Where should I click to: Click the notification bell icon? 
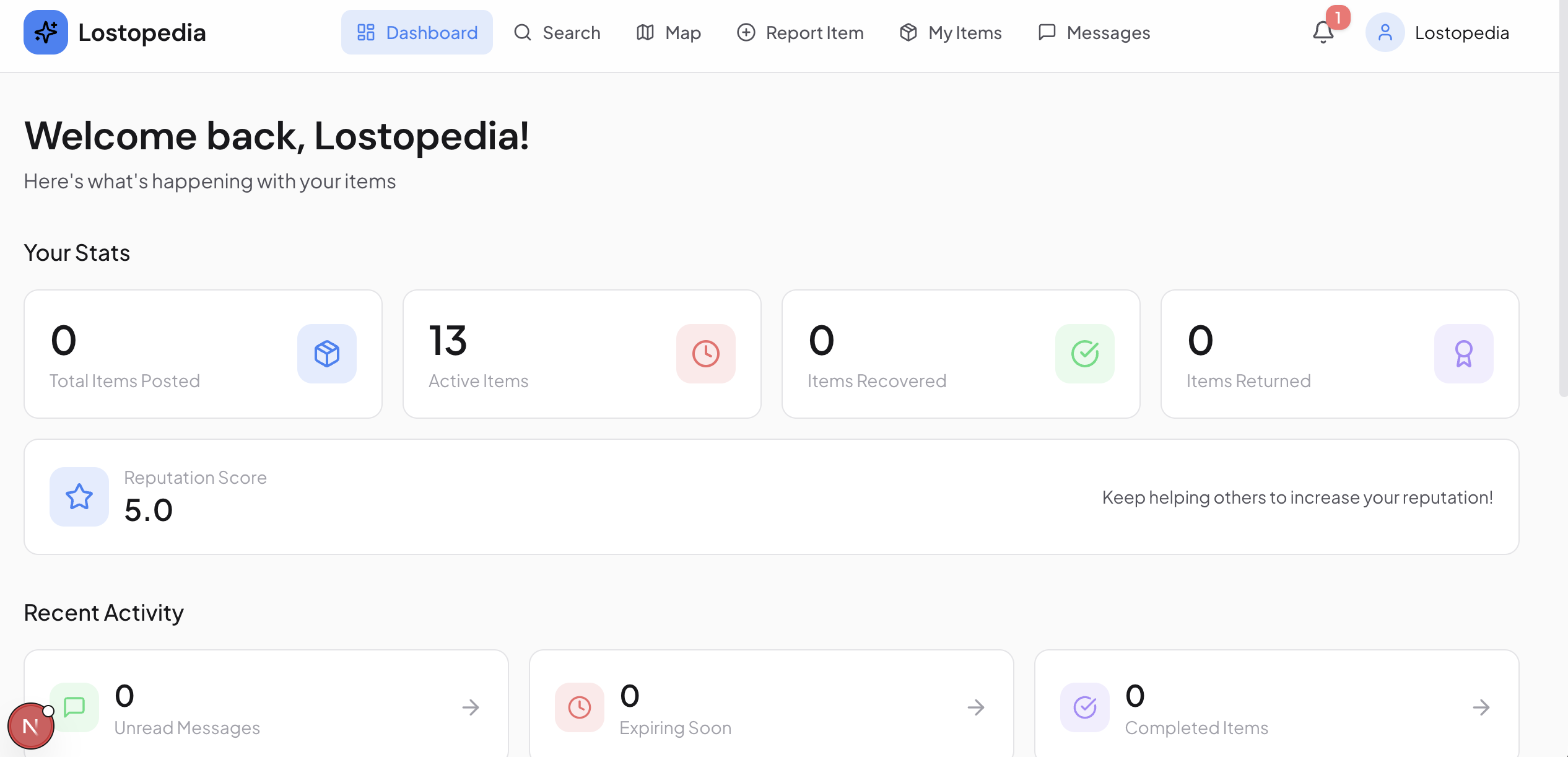tap(1323, 32)
